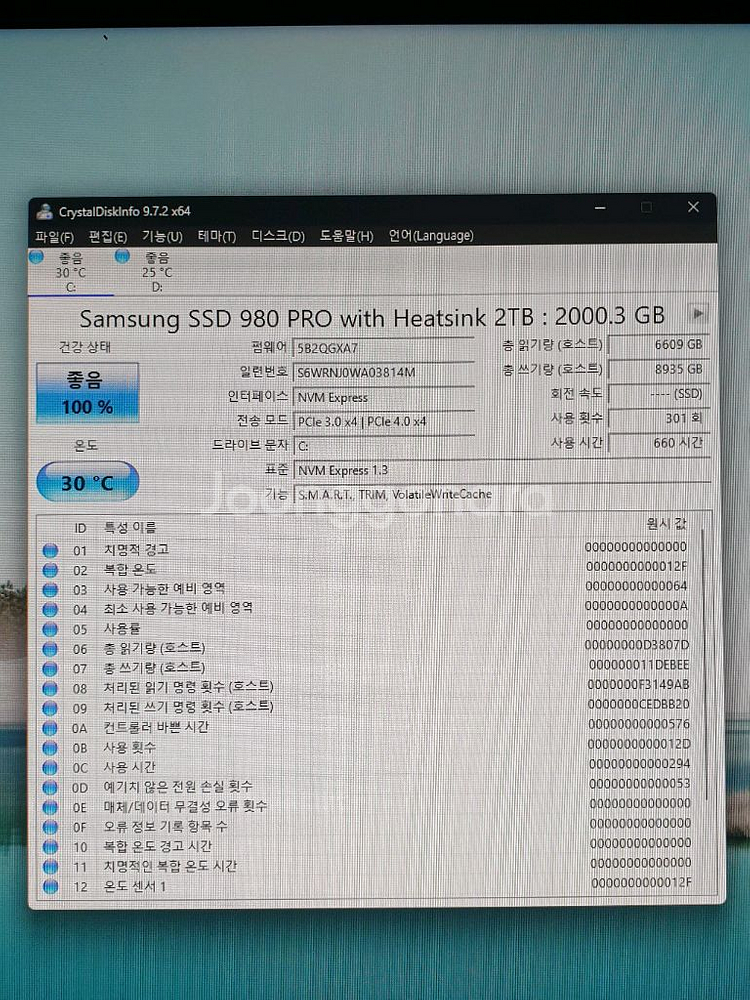Click the transfer mode field PCIe 3.0 x4

[383, 422]
